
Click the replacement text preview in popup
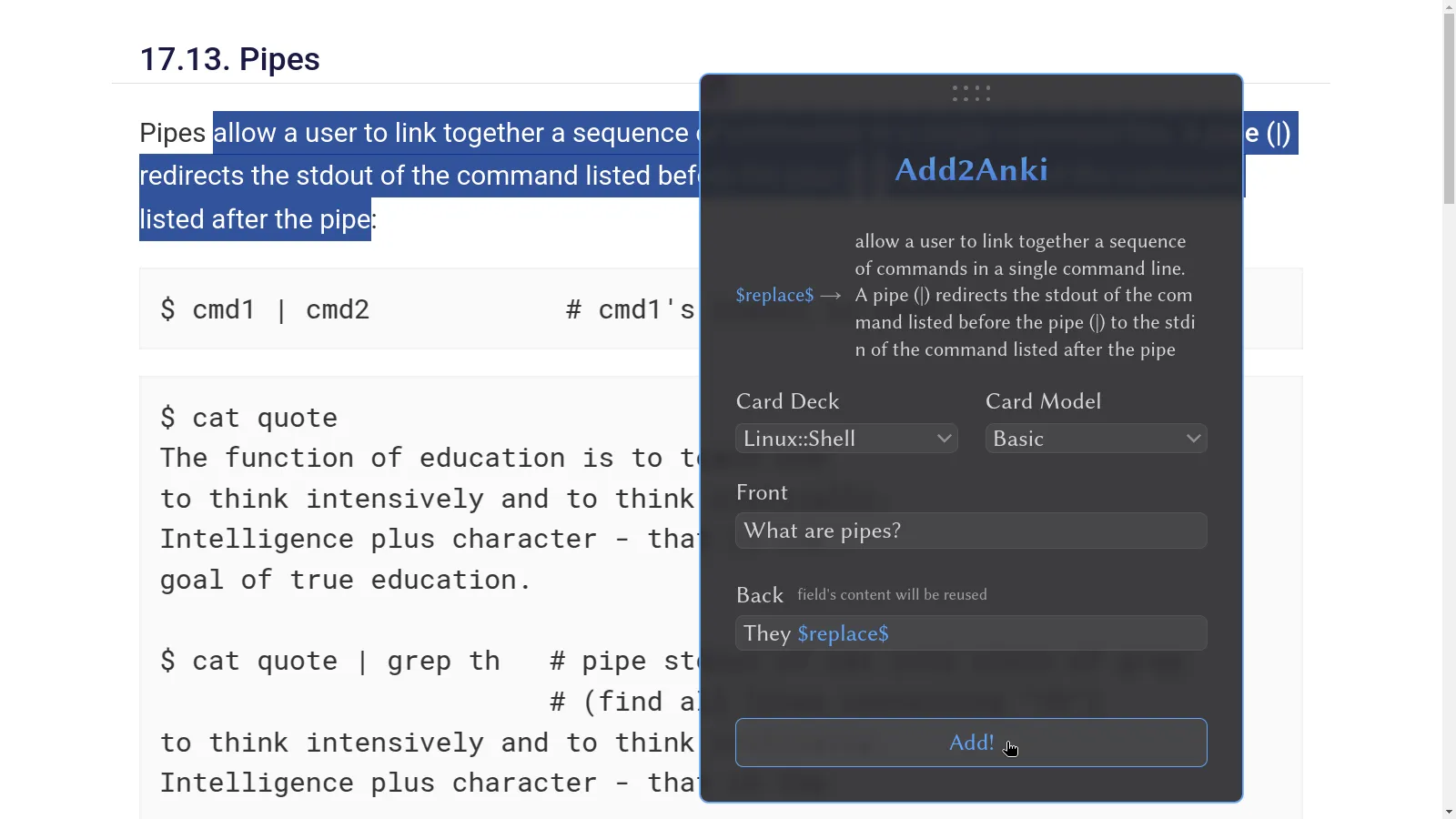(x=1025, y=295)
